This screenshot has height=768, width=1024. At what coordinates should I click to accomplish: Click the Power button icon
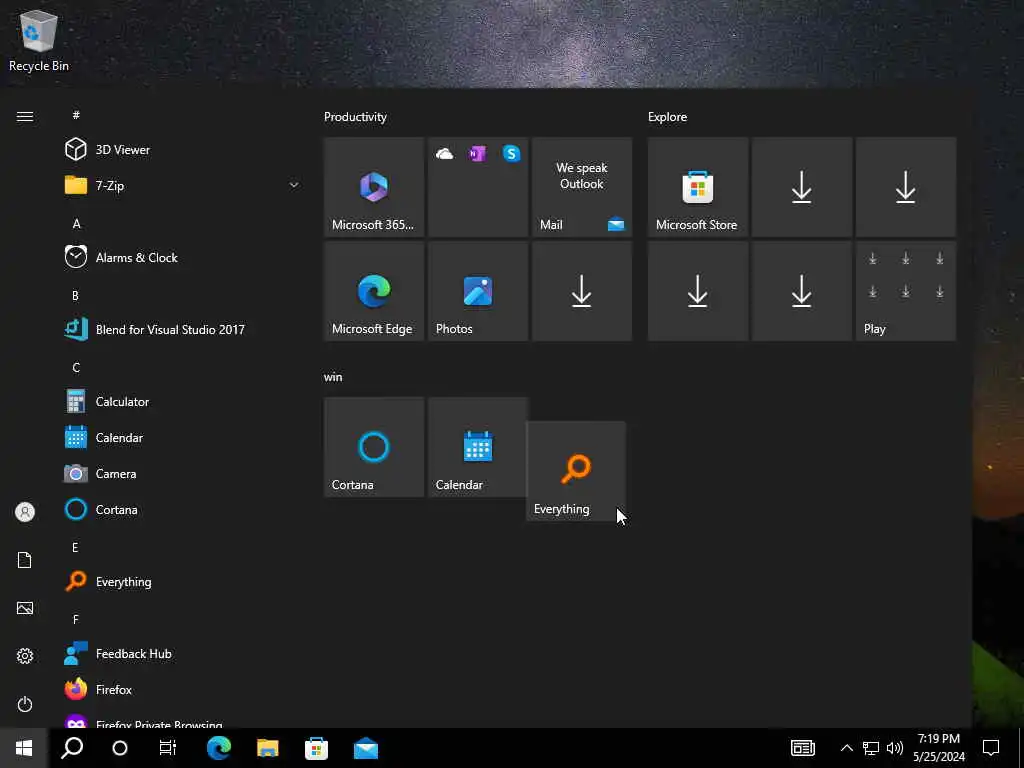25,704
